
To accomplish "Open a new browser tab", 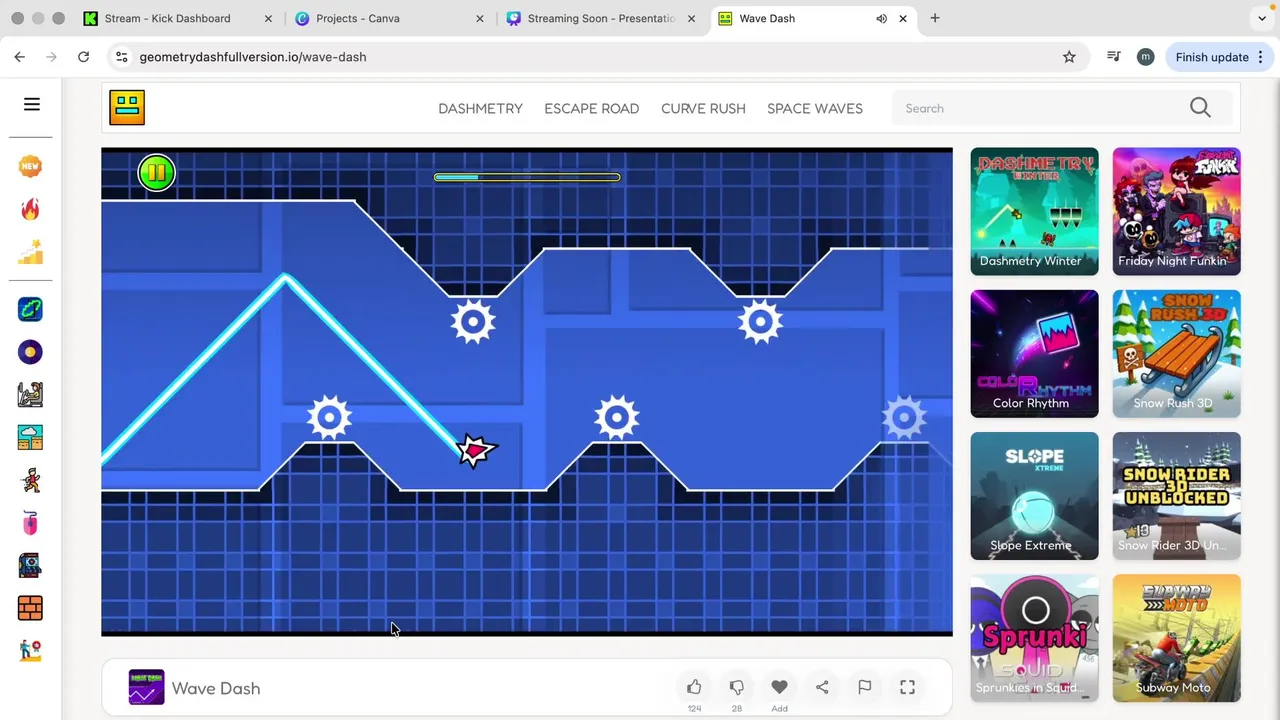I will point(935,18).
